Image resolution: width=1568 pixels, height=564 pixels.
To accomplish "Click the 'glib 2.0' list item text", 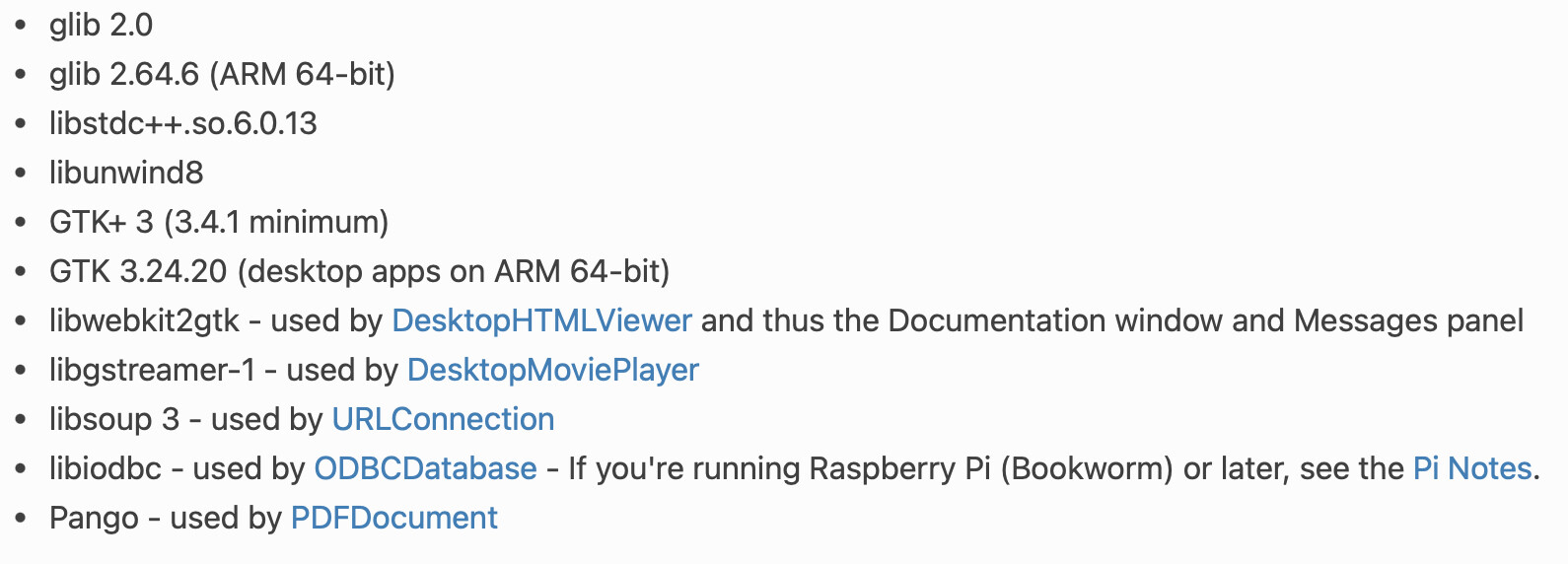I will [101, 25].
